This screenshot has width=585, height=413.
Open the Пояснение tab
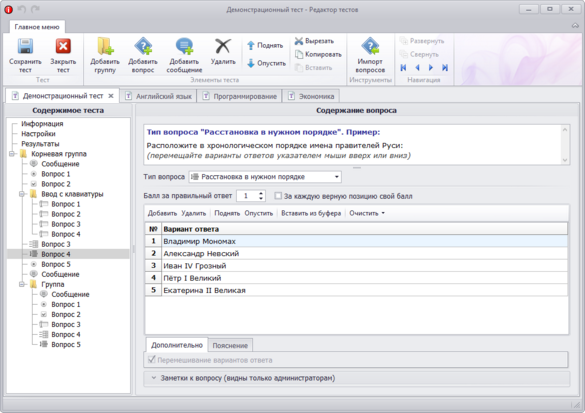tap(230, 345)
